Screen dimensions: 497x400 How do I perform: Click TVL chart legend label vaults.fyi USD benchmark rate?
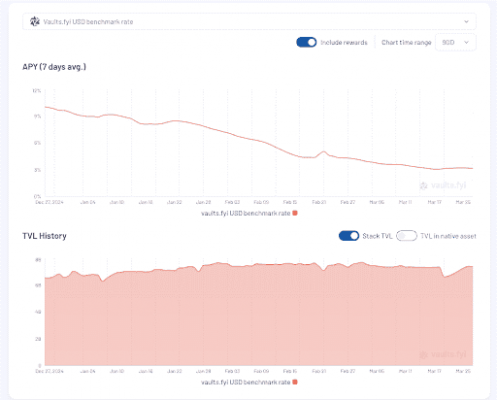point(246,382)
